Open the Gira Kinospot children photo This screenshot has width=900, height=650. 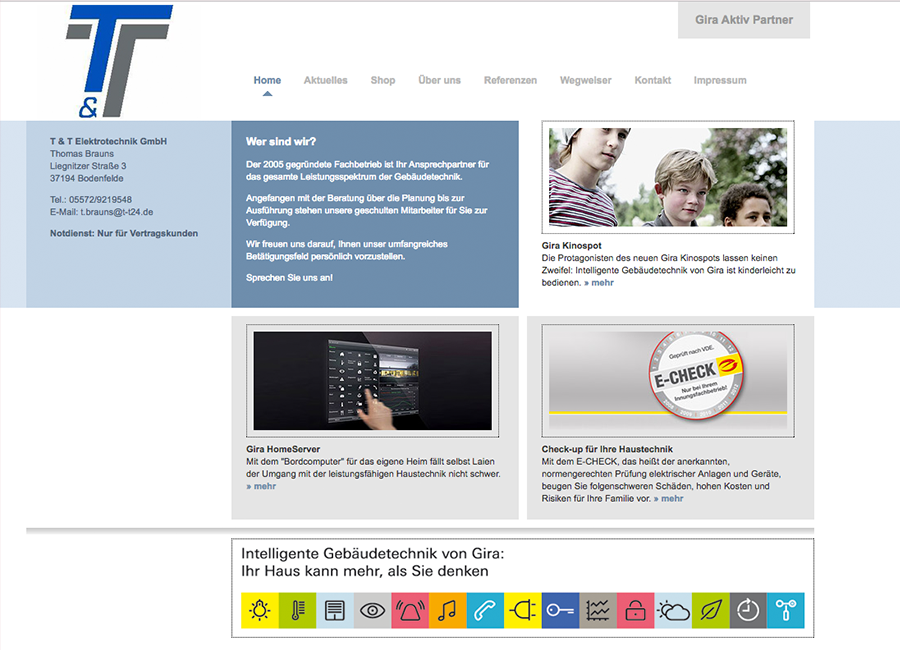pyautogui.click(x=668, y=177)
